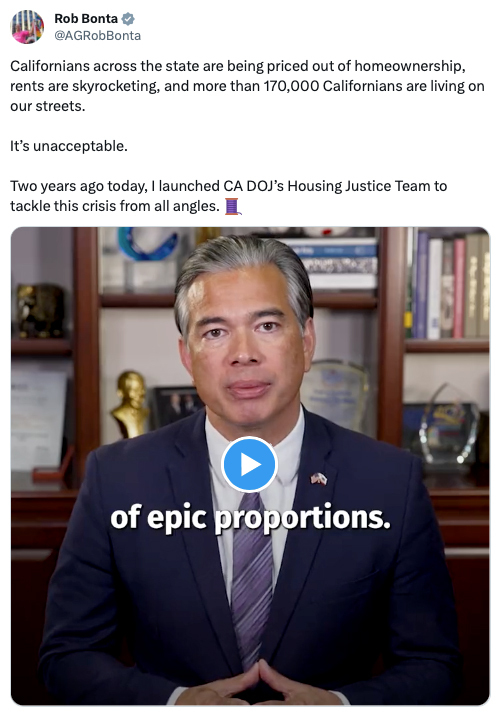This screenshot has height=715, width=501.
Task: Click the flag lapel pin on the jacket
Action: 319,479
